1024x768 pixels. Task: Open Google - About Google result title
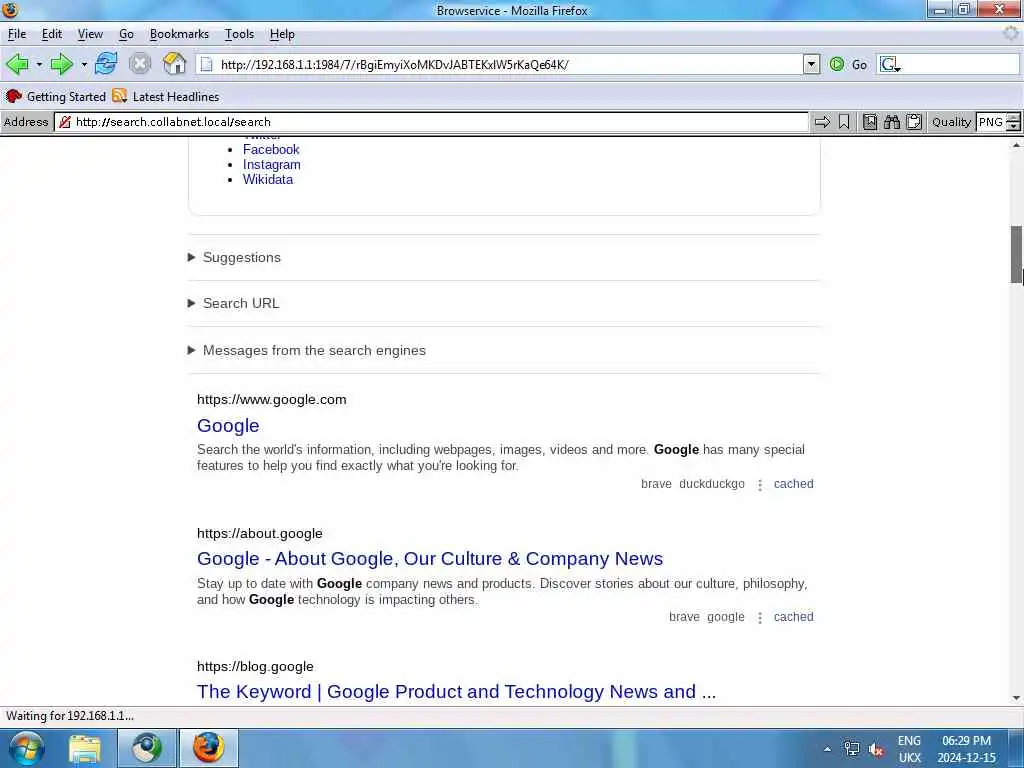pyautogui.click(x=430, y=559)
